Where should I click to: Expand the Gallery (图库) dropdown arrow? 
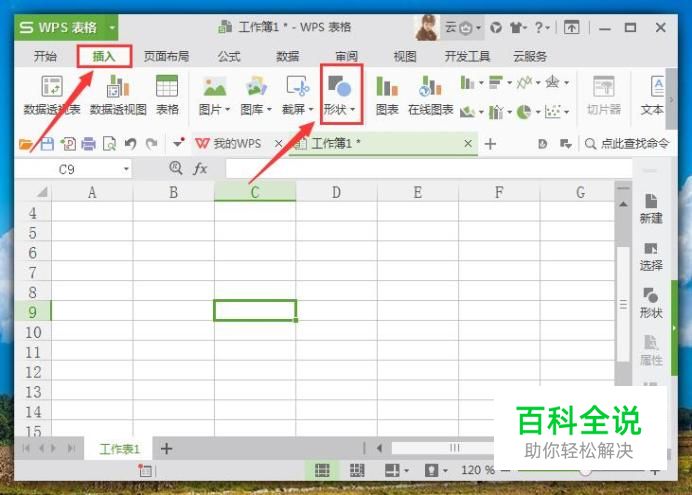269,109
